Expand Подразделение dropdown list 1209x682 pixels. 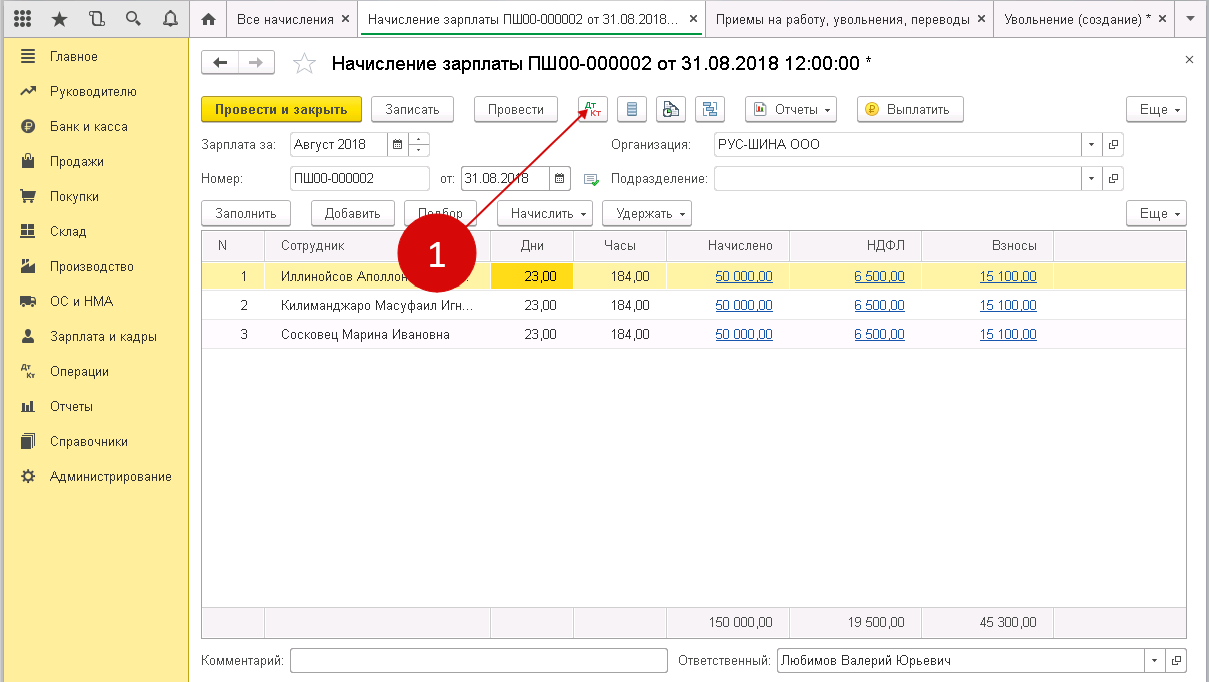coord(1091,179)
